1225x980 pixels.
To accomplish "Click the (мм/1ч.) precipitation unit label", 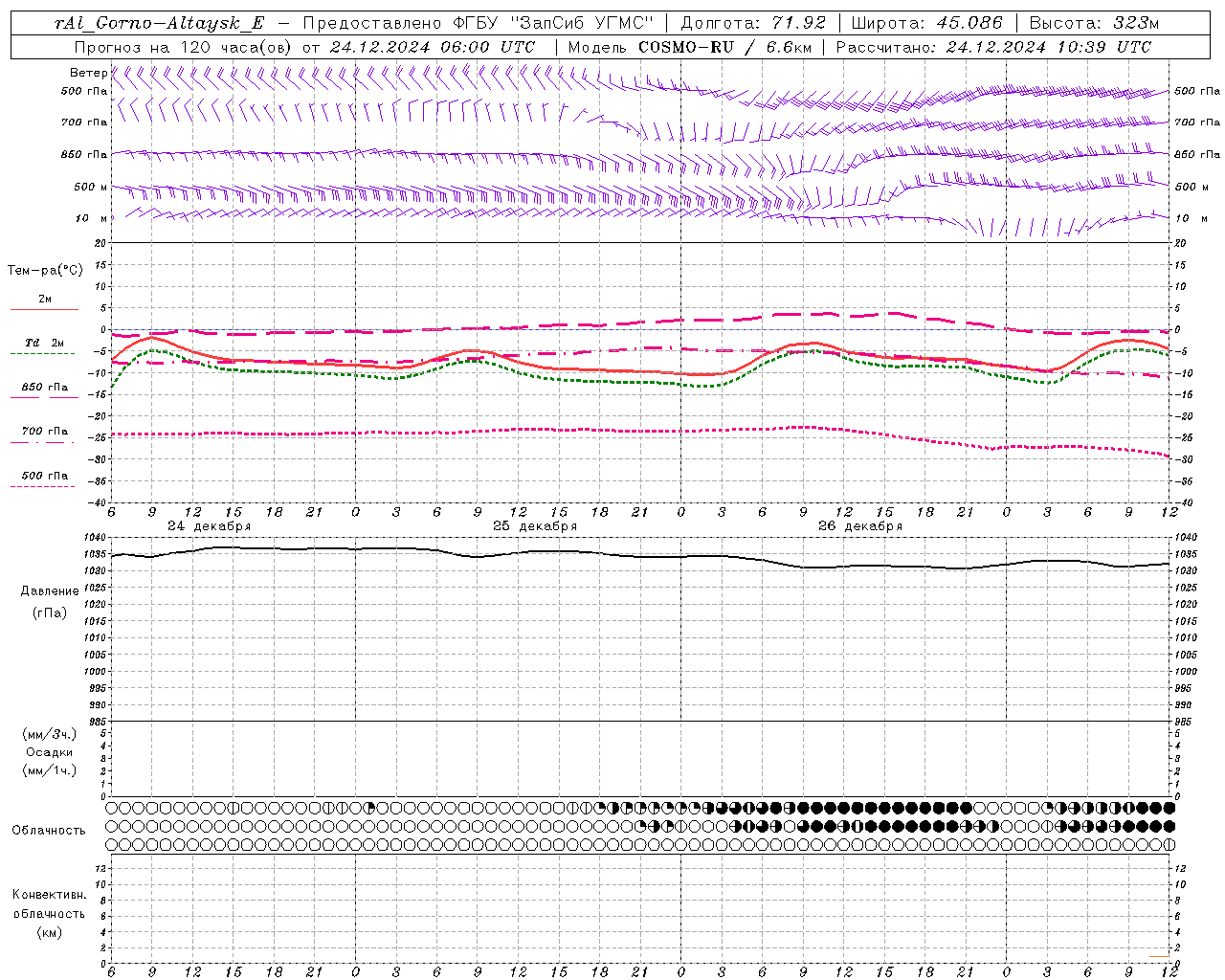I will coord(50,770).
